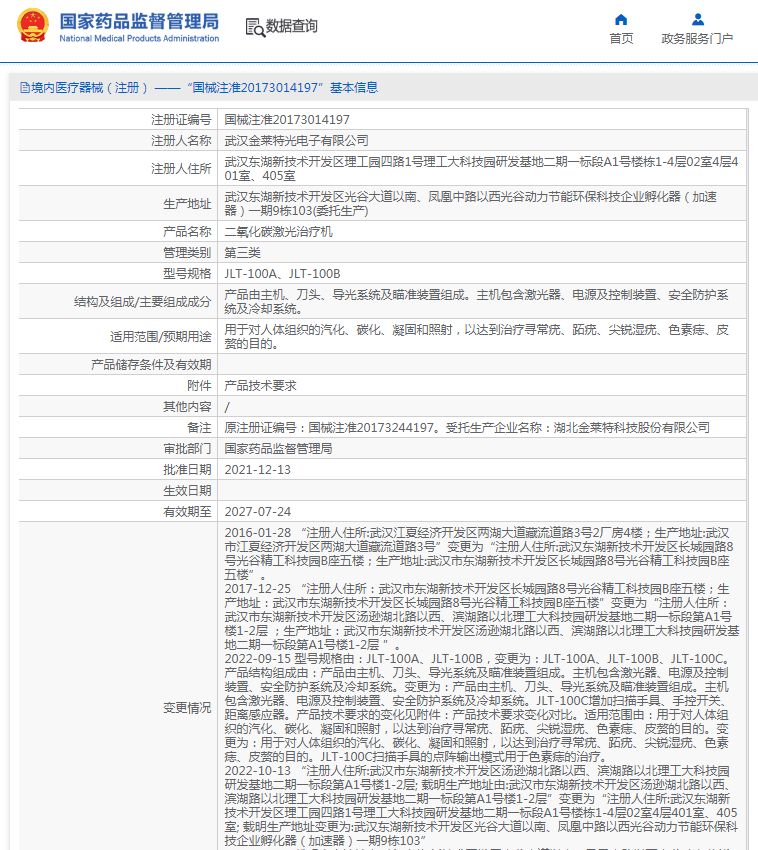
Task: Select 适用范围/预期用途 label
Action: [x=160, y=337]
